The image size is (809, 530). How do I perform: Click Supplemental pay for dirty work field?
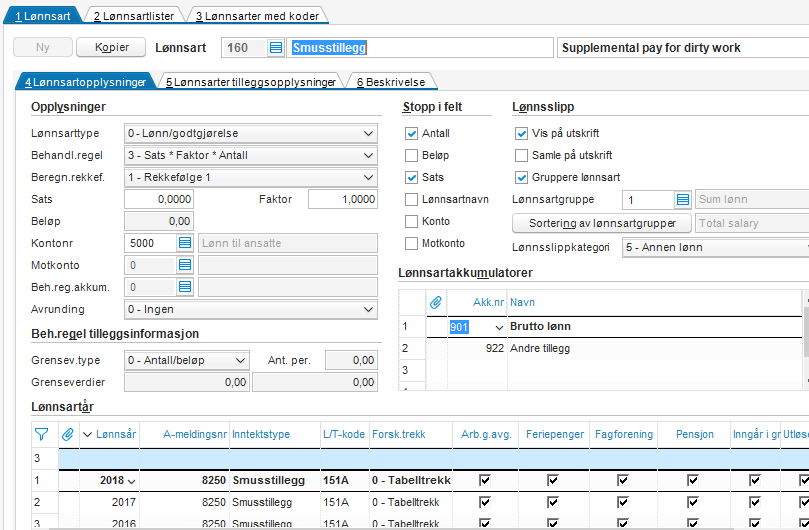point(683,47)
